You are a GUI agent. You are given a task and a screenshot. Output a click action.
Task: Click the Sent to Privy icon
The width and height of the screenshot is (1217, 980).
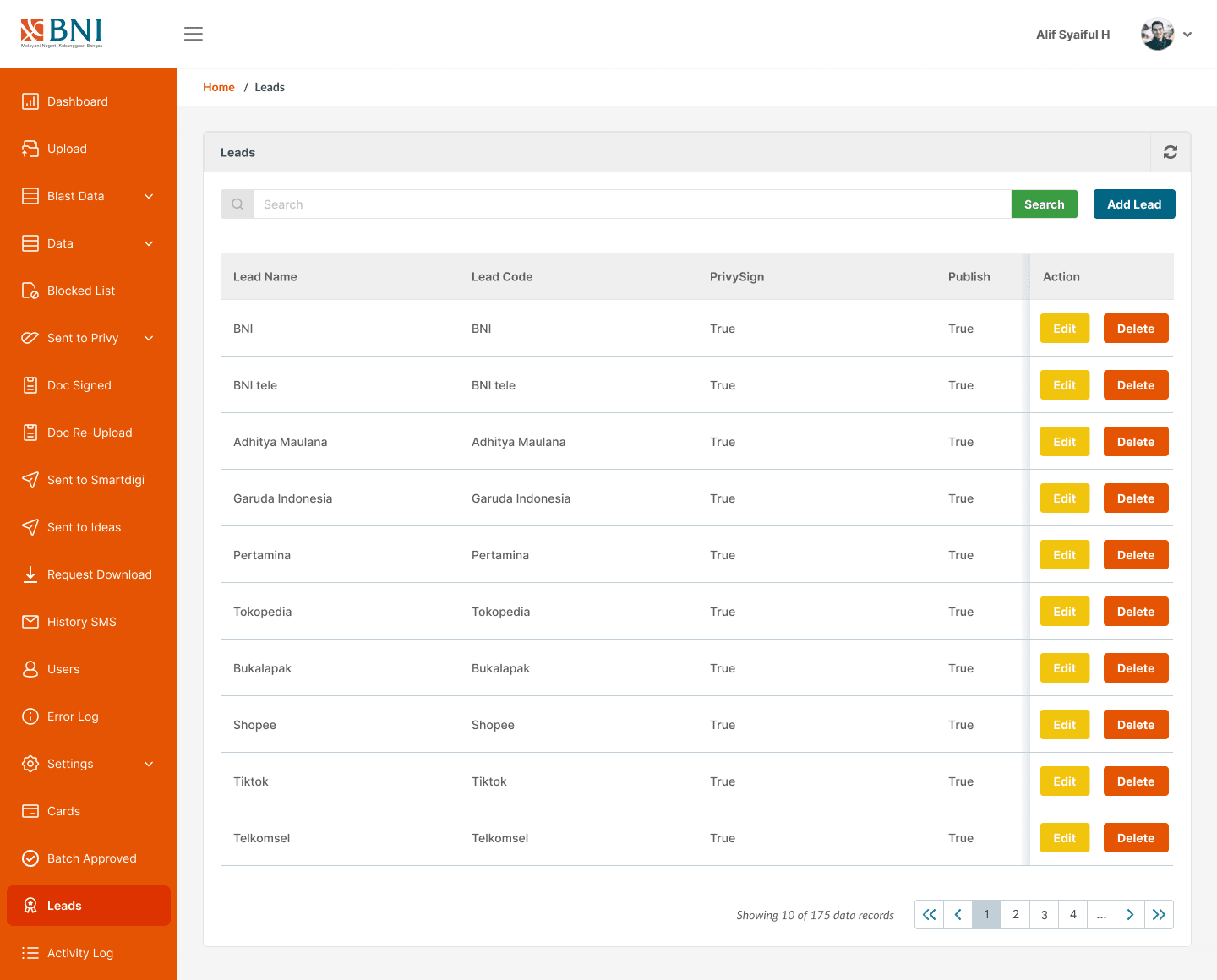(x=30, y=338)
